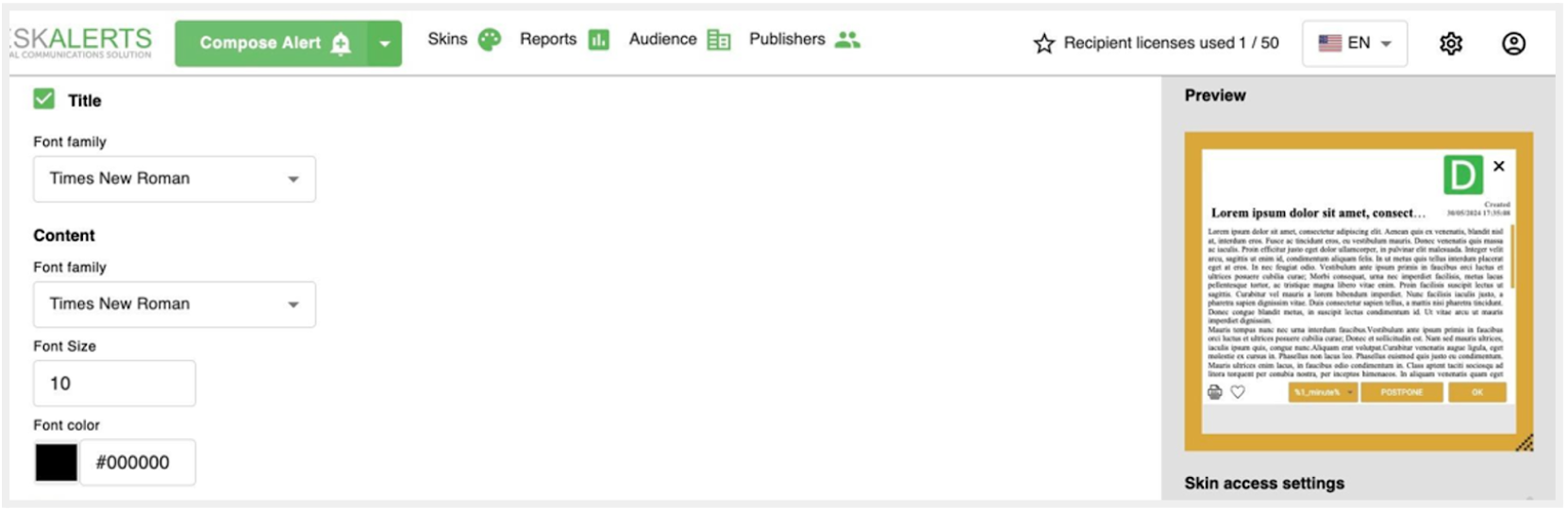The image size is (1568, 509).
Task: Expand the Compose Alert dropdown arrow
Action: [384, 43]
